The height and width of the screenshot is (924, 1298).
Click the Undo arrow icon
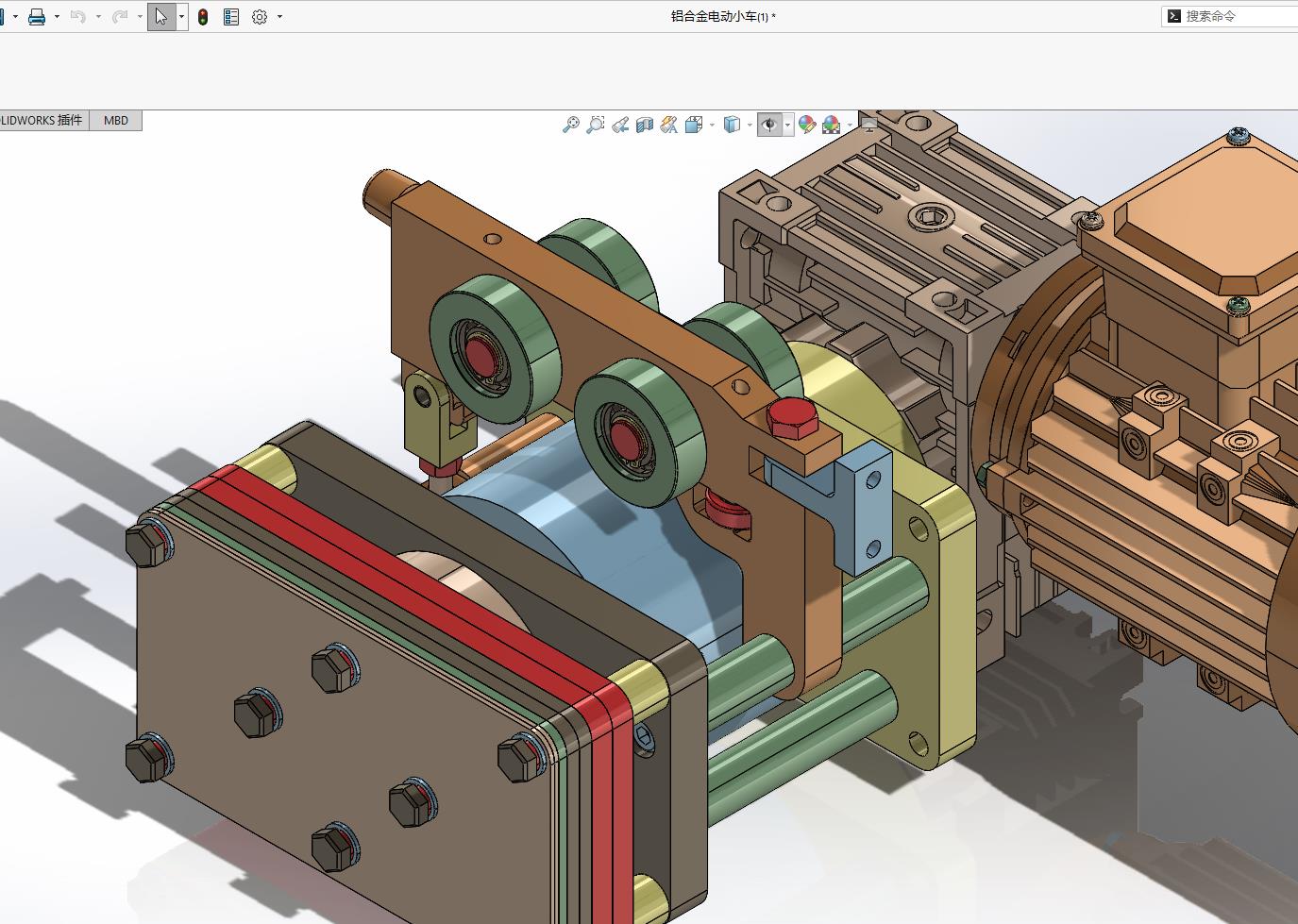click(x=77, y=16)
